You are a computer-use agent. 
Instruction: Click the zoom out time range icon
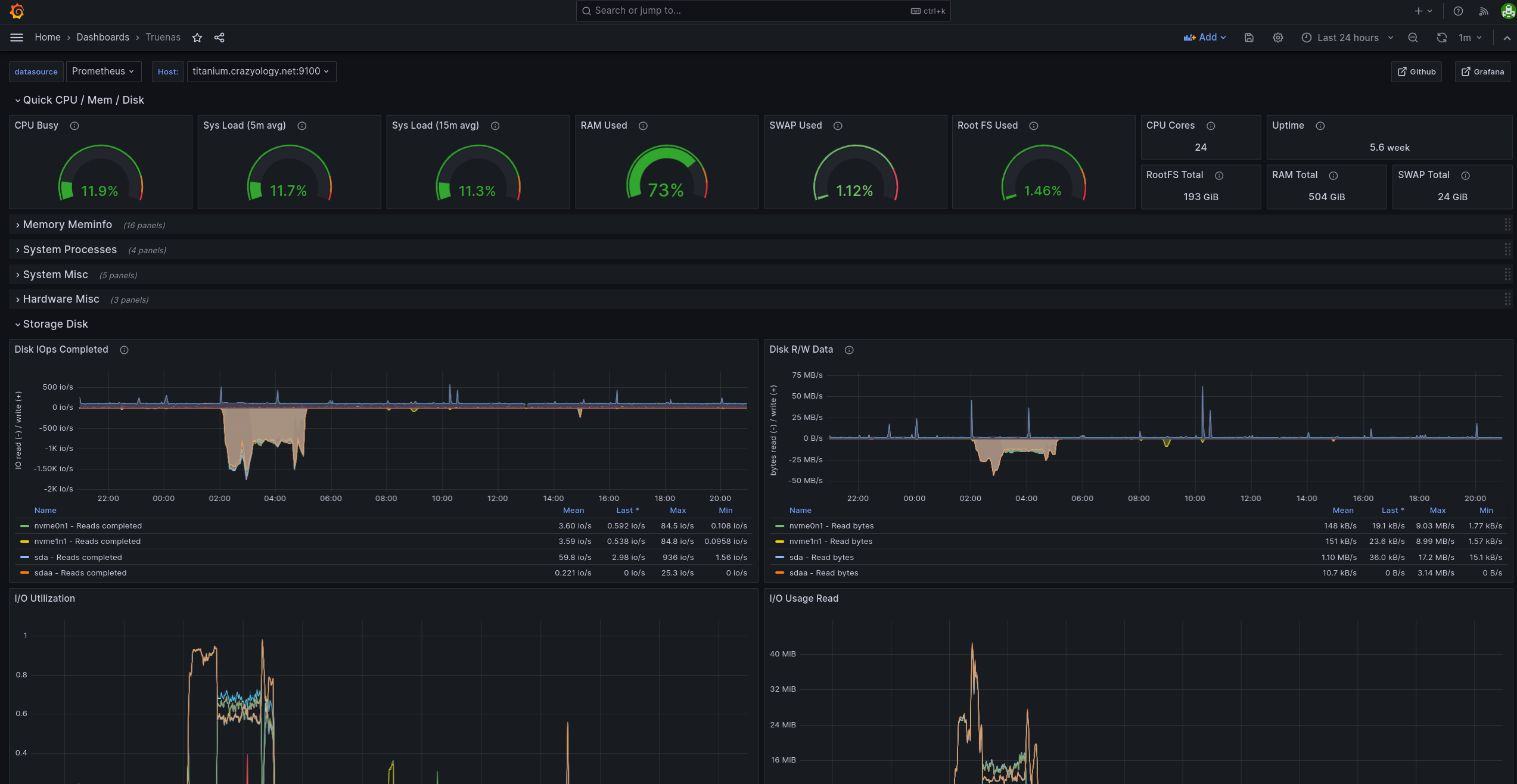pyautogui.click(x=1413, y=38)
